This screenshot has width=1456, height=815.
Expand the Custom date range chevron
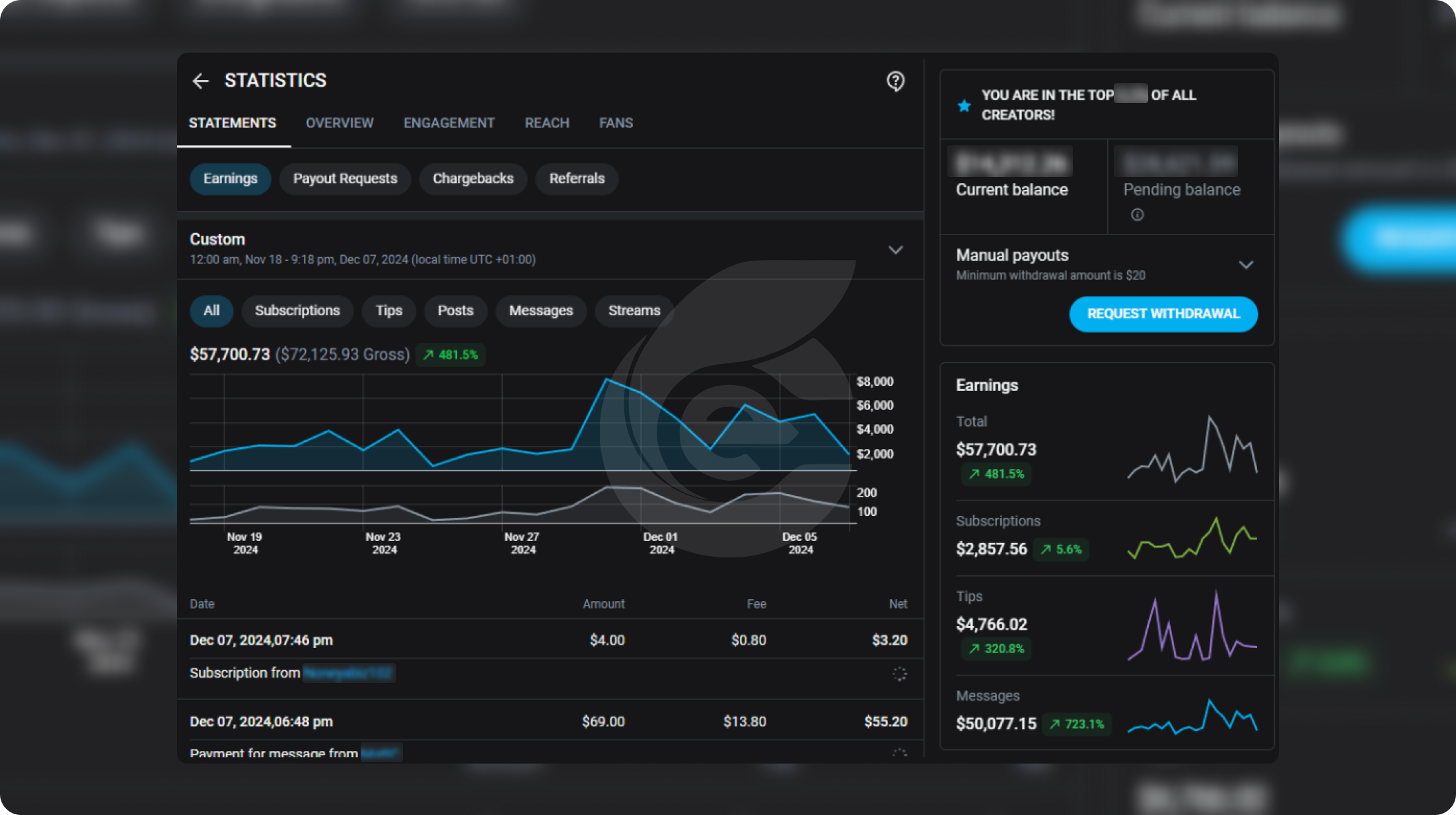coord(896,250)
